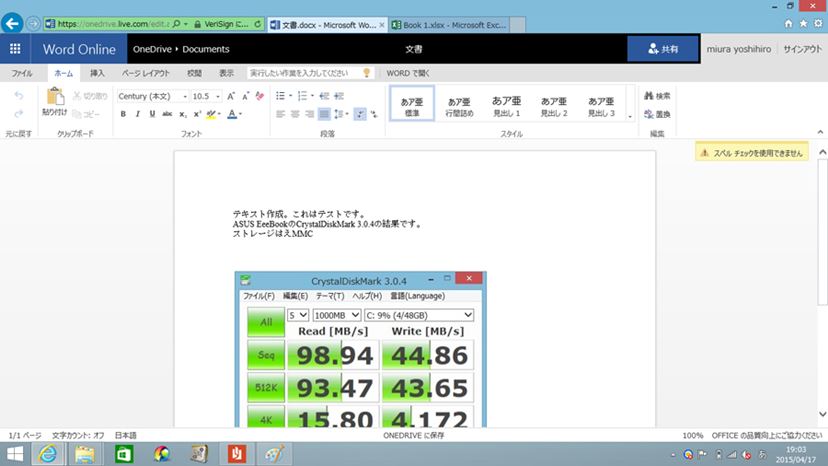828x466 pixels.
Task: Click the browser back arrow button
Action: coord(12,24)
